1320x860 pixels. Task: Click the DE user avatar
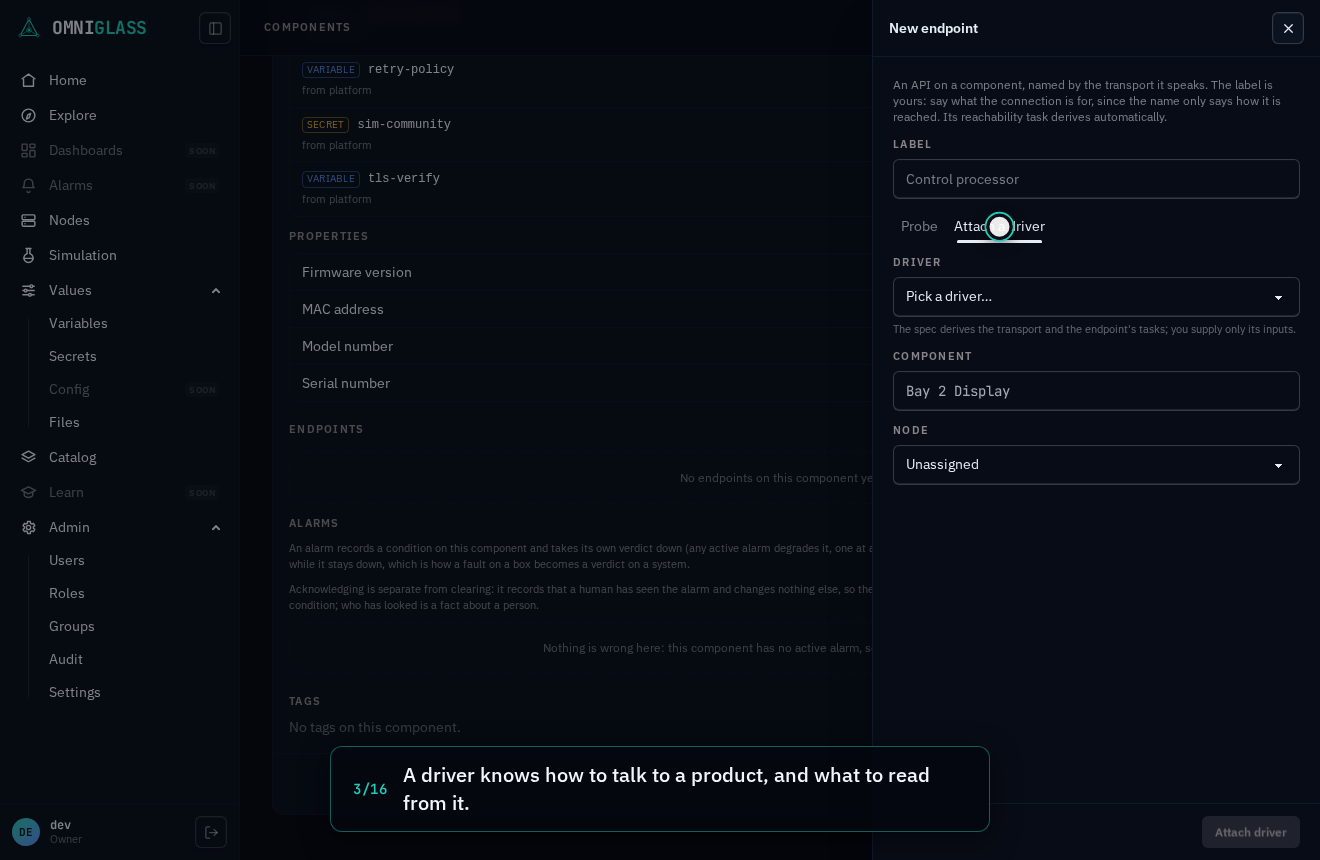click(x=26, y=832)
